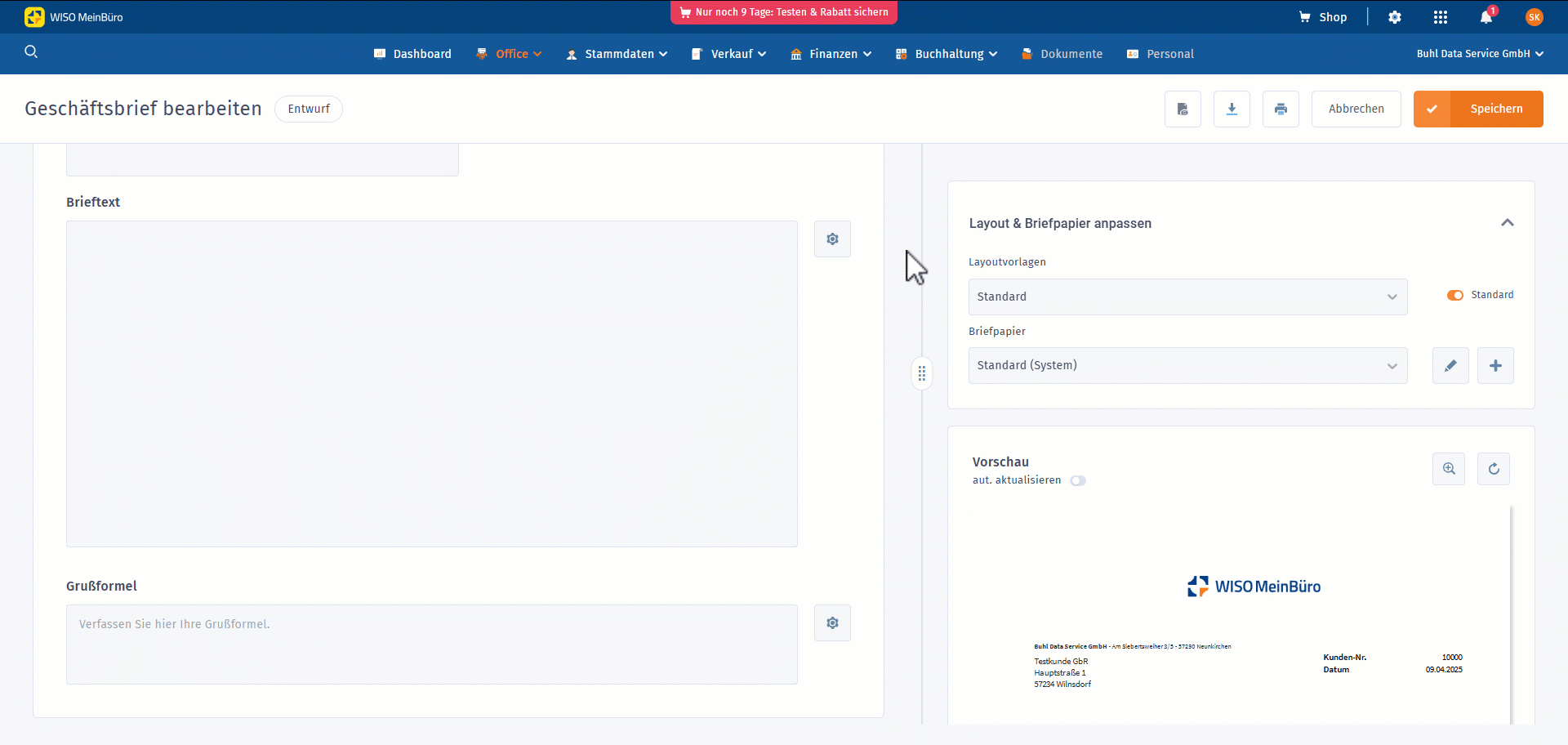This screenshot has height=745, width=1568.
Task: Collapse Layout & Briefpapier anpassen panel
Action: click(1508, 223)
